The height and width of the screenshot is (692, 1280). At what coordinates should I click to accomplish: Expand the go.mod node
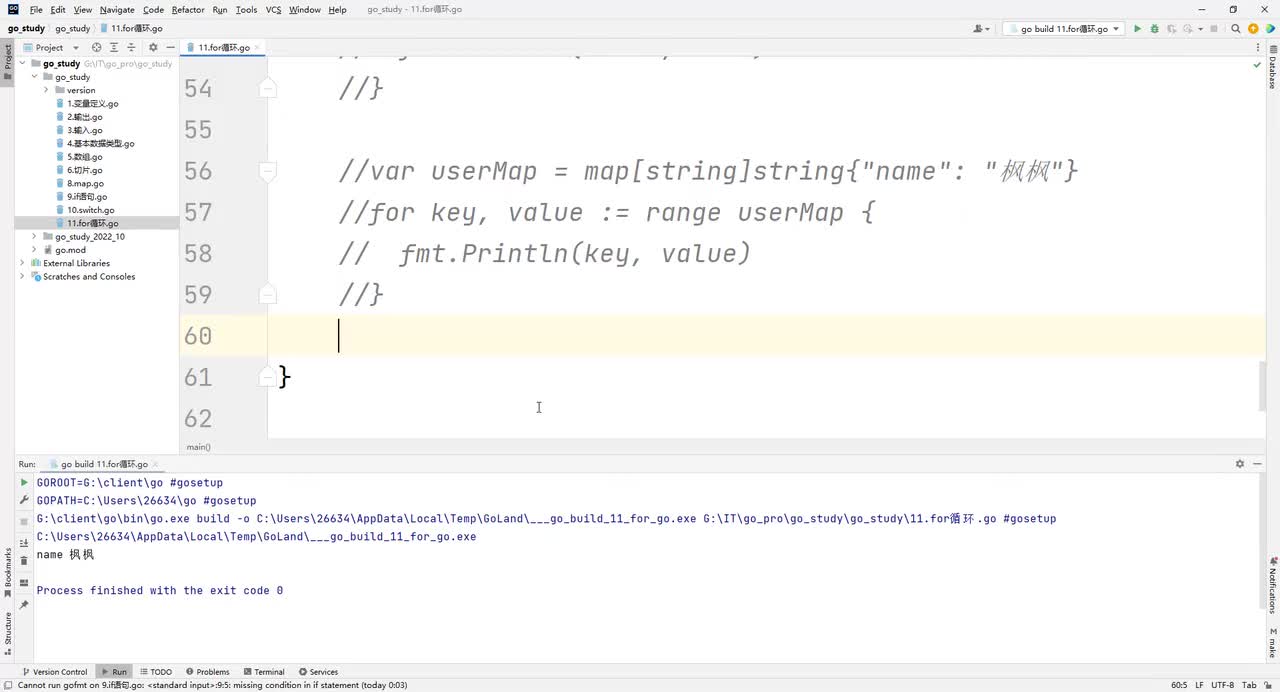pyautogui.click(x=34, y=250)
